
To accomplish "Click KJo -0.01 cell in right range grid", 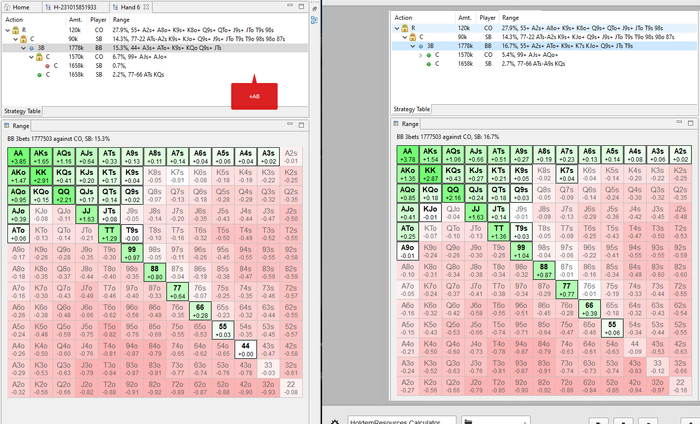I will point(430,212).
